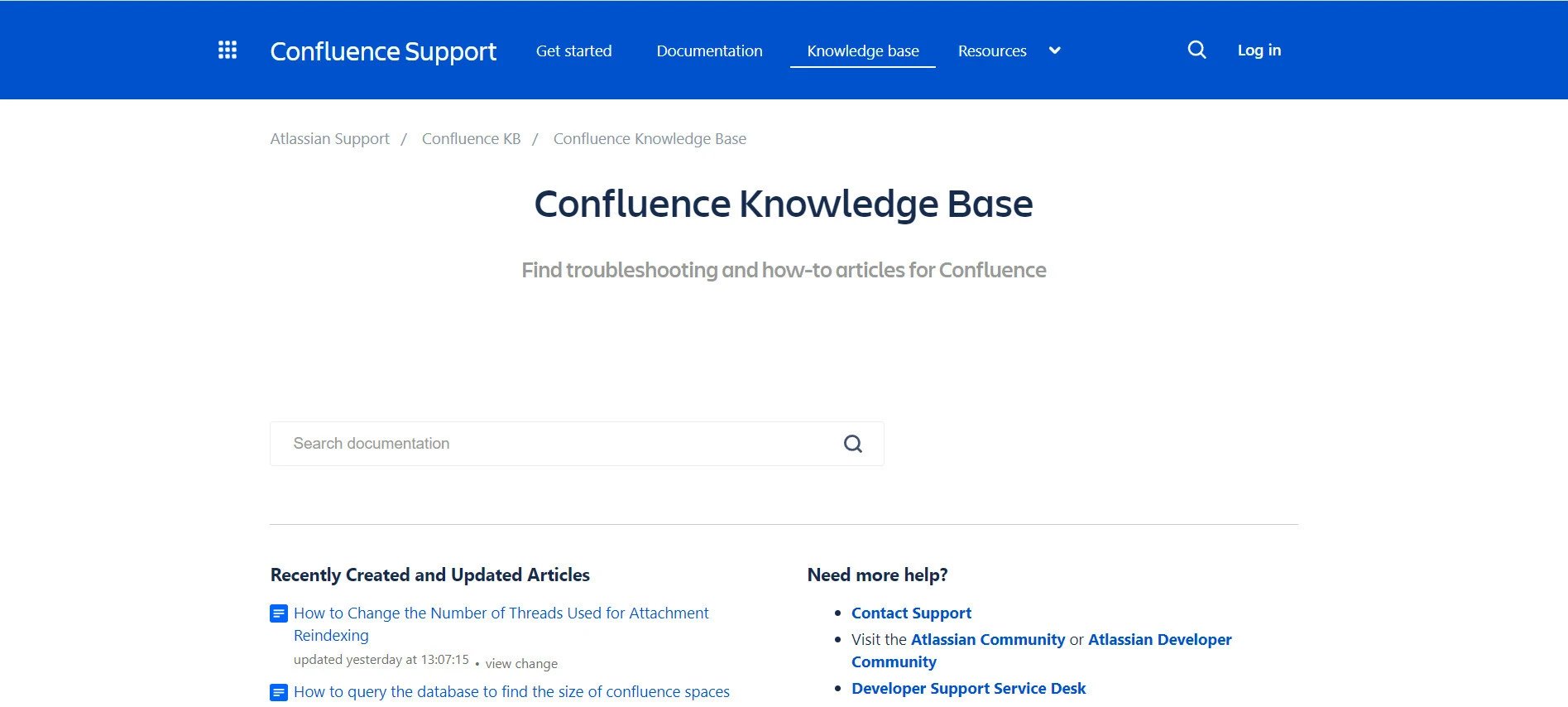Open the Resources menu
Screen dimensions: 1568x707
(x=992, y=51)
